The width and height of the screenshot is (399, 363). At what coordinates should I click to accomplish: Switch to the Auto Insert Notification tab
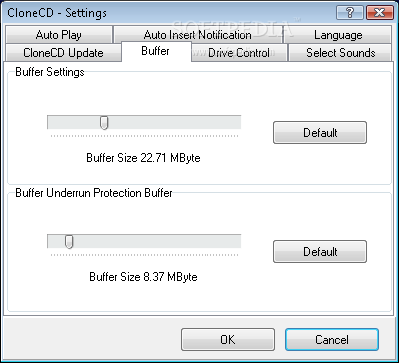click(x=198, y=35)
